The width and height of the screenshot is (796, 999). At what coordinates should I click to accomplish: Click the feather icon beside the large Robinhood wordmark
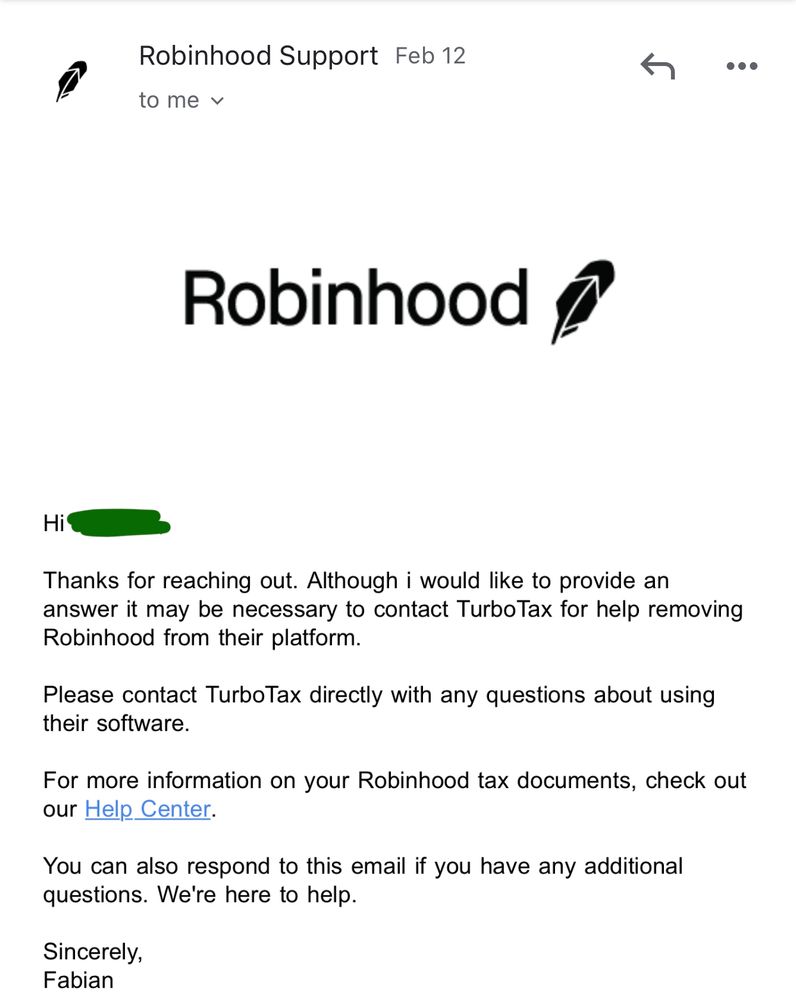[583, 301]
